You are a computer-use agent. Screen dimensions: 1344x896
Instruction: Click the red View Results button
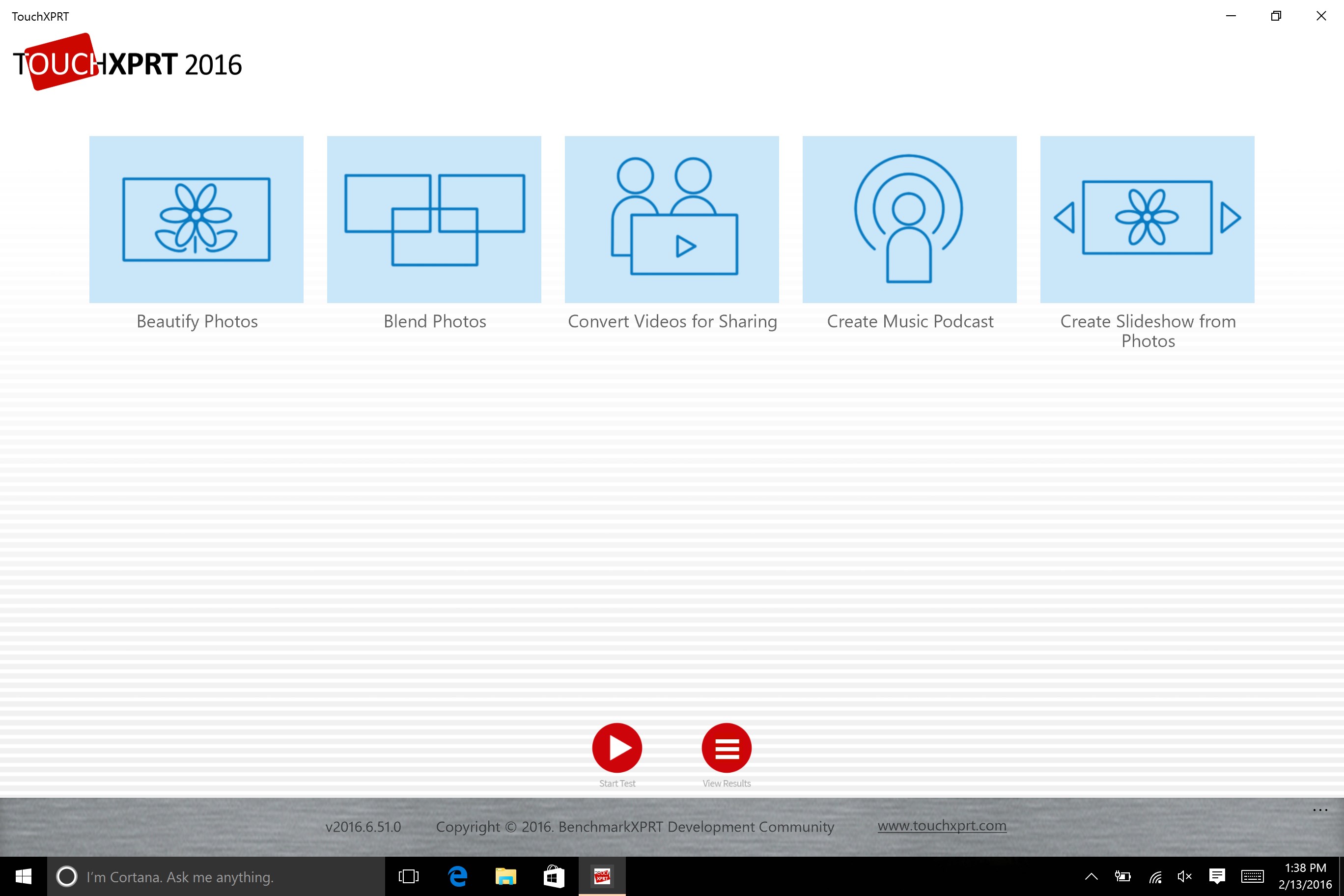click(727, 748)
